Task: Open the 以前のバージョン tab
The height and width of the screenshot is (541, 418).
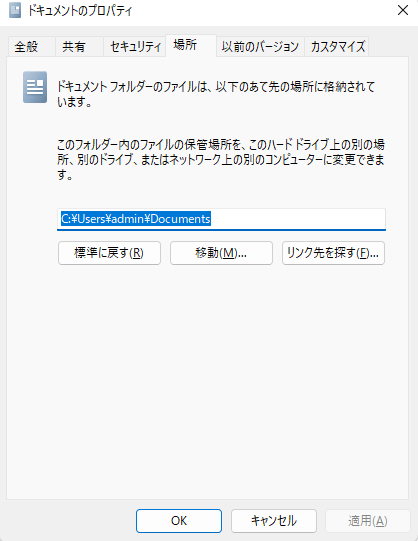Action: pyautogui.click(x=260, y=47)
